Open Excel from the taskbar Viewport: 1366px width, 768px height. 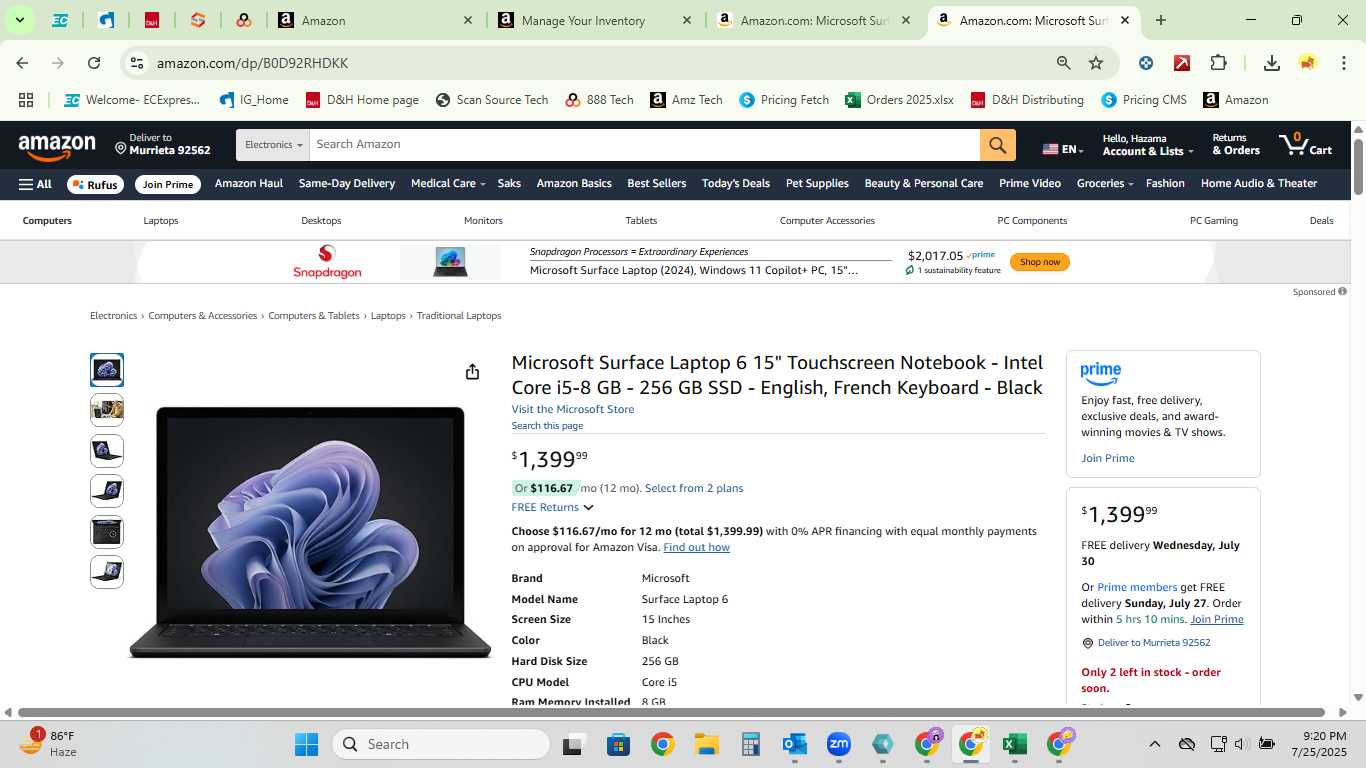1015,744
